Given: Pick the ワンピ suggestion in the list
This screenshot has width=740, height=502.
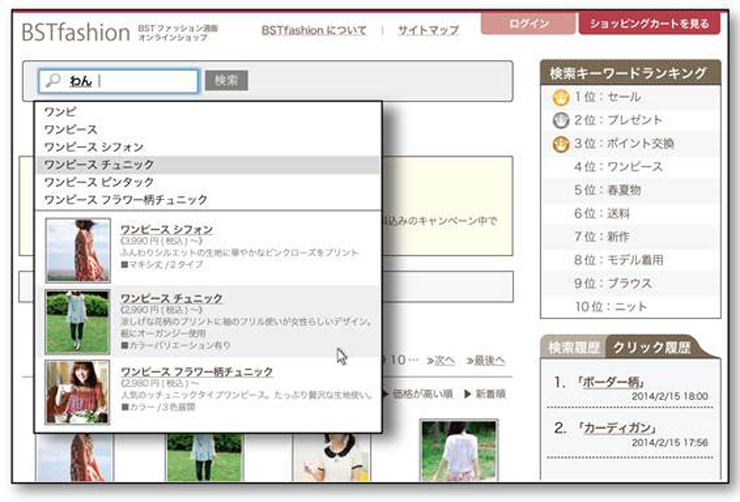Looking at the screenshot, I should (x=60, y=111).
